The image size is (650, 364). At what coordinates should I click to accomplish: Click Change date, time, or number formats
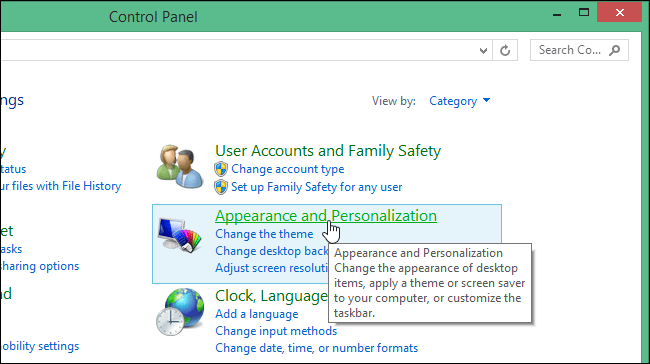317,348
